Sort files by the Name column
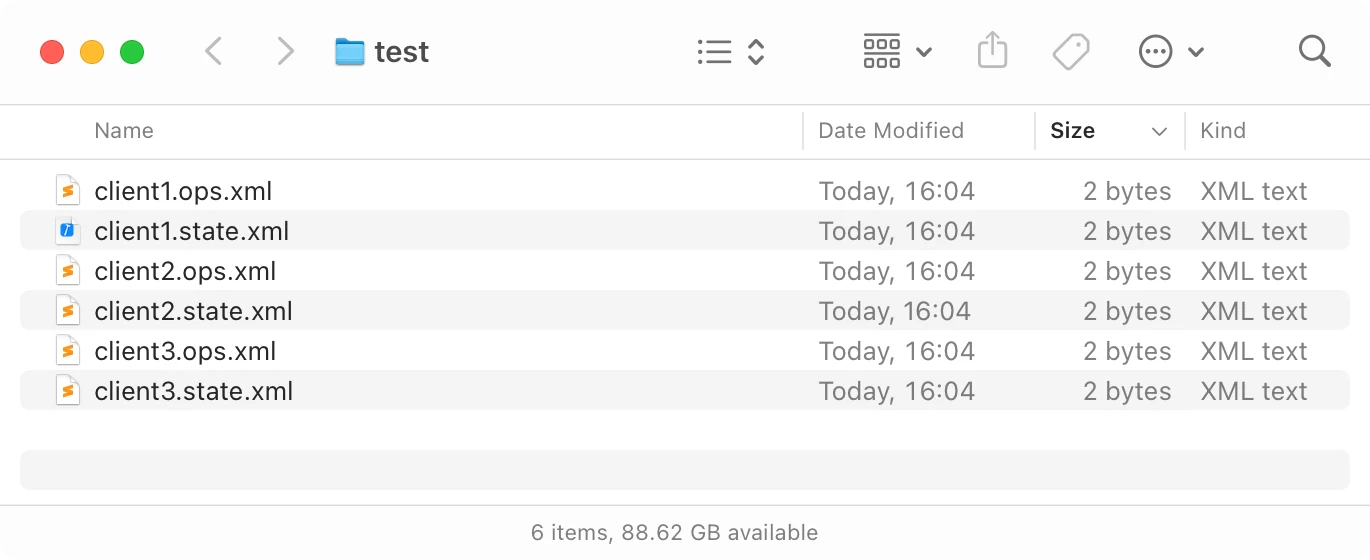 click(x=124, y=131)
